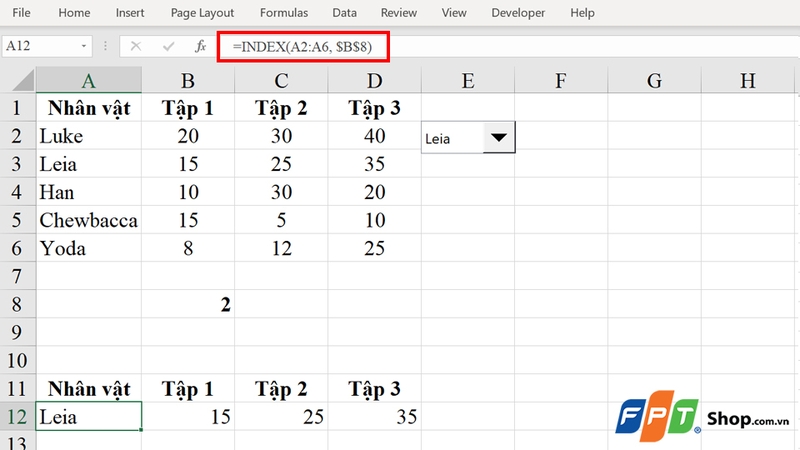Open the Formulas ribbon tab
The width and height of the screenshot is (800, 450).
(284, 13)
